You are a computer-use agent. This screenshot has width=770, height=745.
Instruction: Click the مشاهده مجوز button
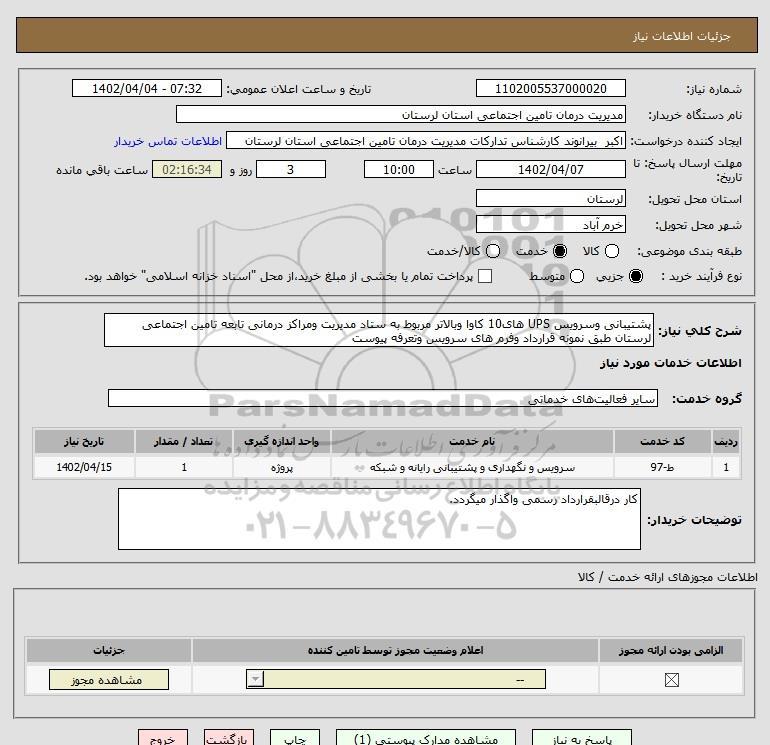109,680
